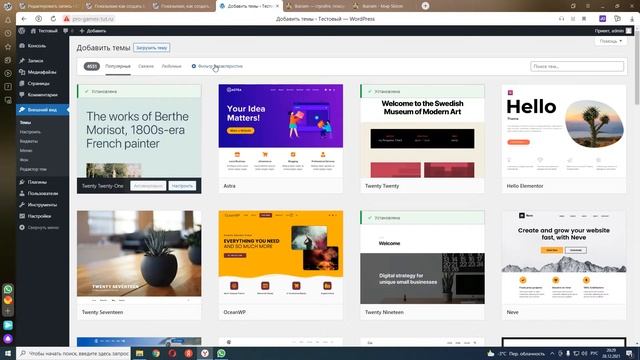Open Настройки in the sidebar

39,216
